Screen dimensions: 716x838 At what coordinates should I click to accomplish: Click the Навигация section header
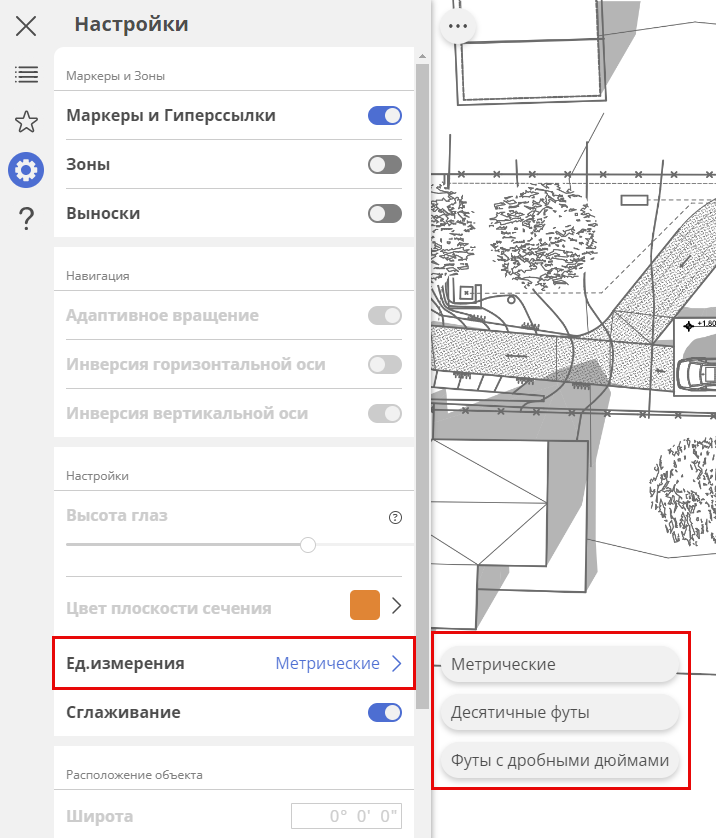[x=98, y=276]
